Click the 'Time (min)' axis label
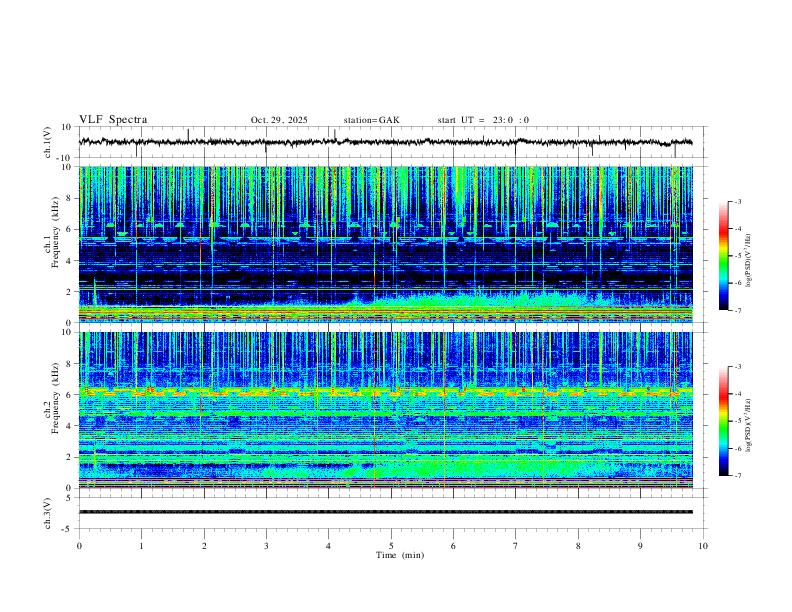Image resolution: width=792 pixels, height=612 pixels. pyautogui.click(x=400, y=555)
